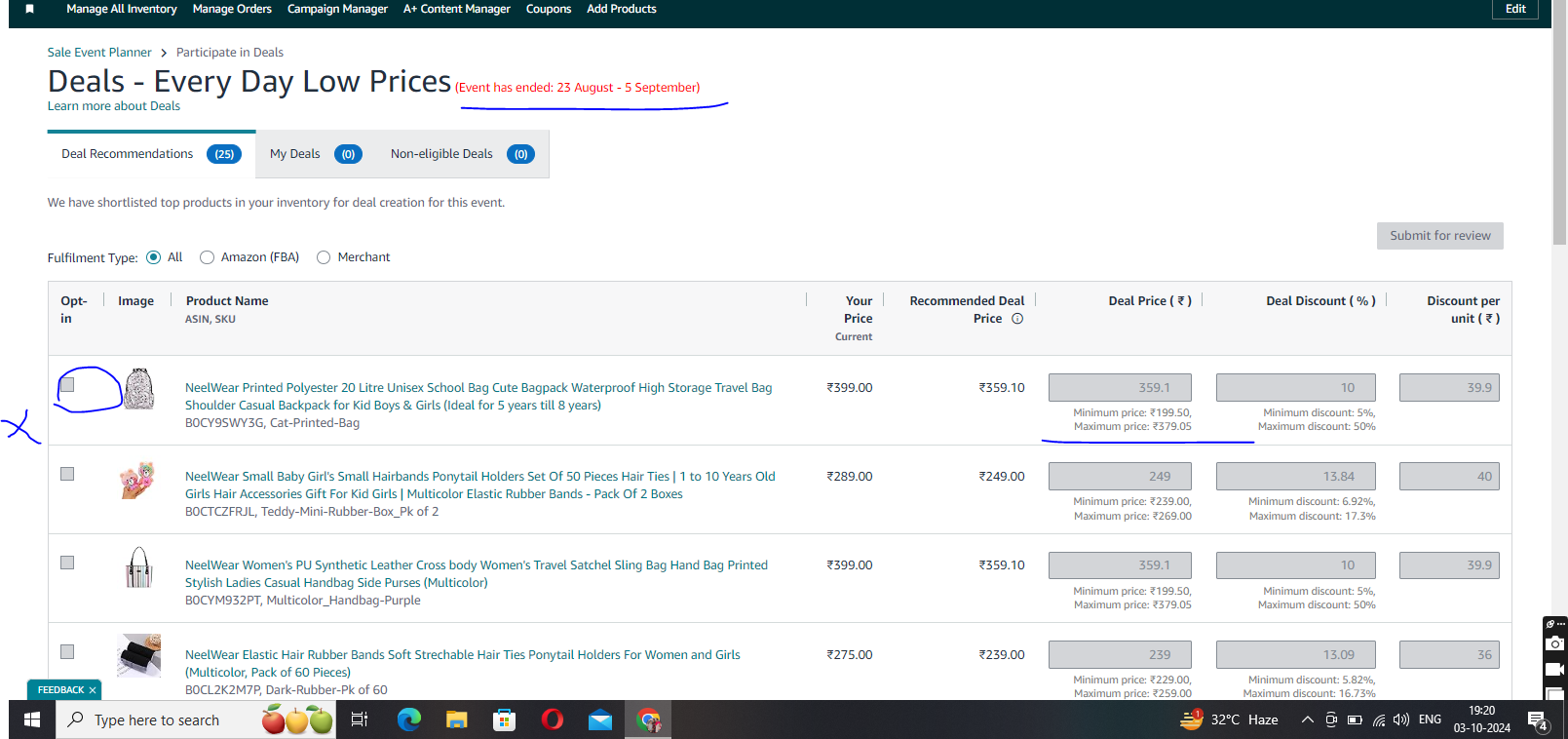
Task: Open the Meet Now tray icon
Action: (x=1331, y=720)
